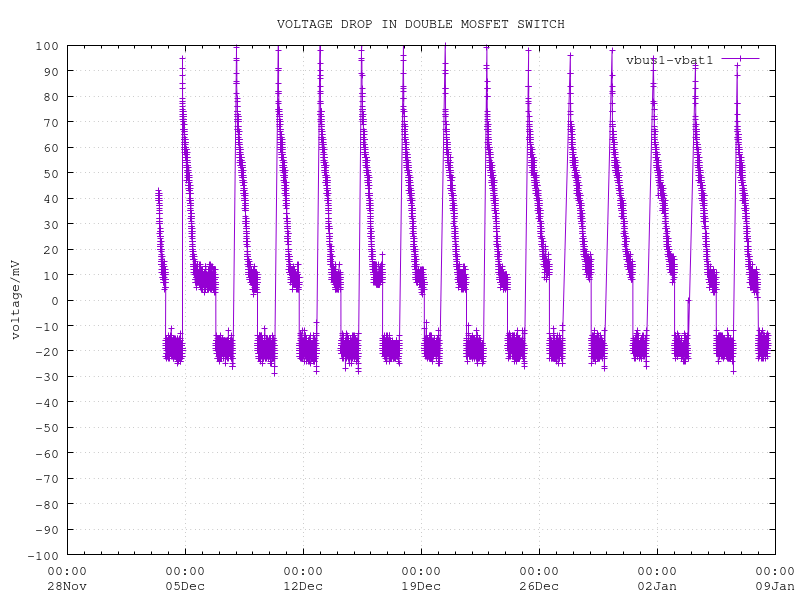This screenshot has height=600, width=800.
Task: Click the y-axis tick label '-50'
Action: click(47, 428)
